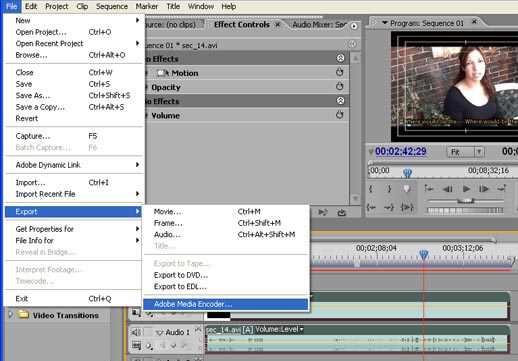Click the 00:02:42:29 current timecode

400,151
